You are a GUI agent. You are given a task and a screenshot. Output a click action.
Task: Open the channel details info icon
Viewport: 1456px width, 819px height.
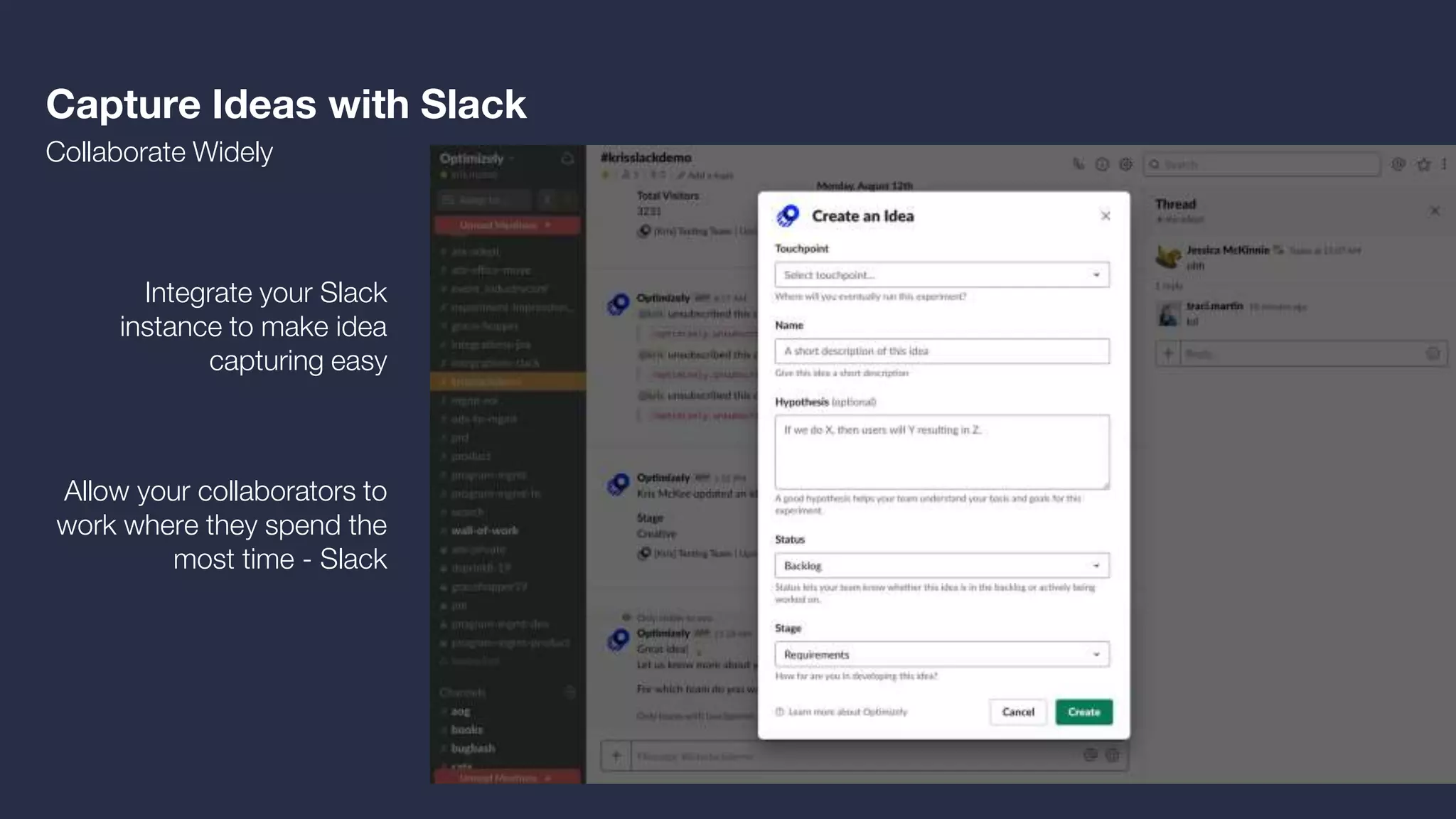pyautogui.click(x=1102, y=164)
